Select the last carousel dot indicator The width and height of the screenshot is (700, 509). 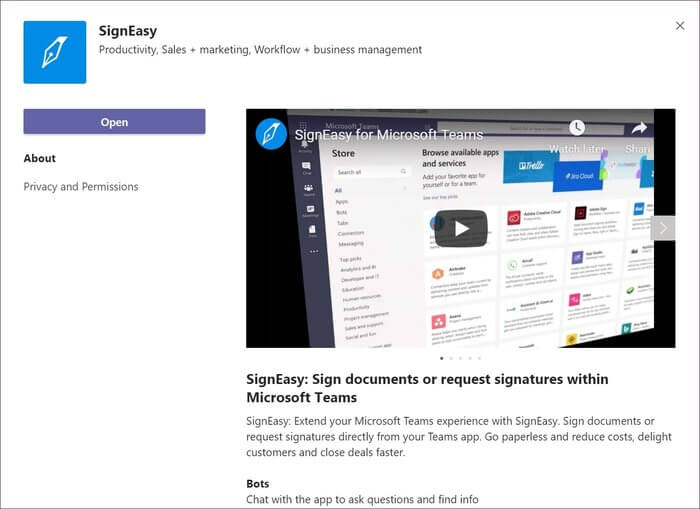479,358
